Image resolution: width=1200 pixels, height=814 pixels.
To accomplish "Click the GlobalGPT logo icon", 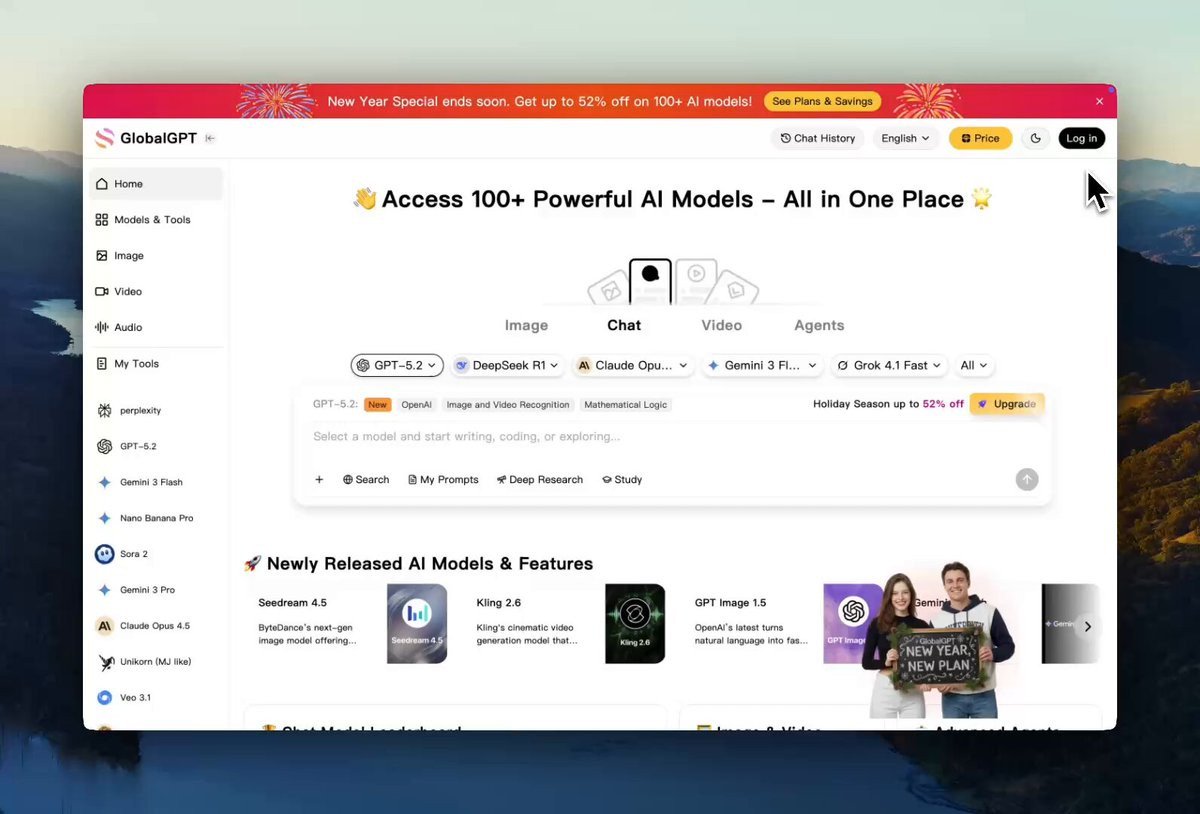I will (x=105, y=138).
